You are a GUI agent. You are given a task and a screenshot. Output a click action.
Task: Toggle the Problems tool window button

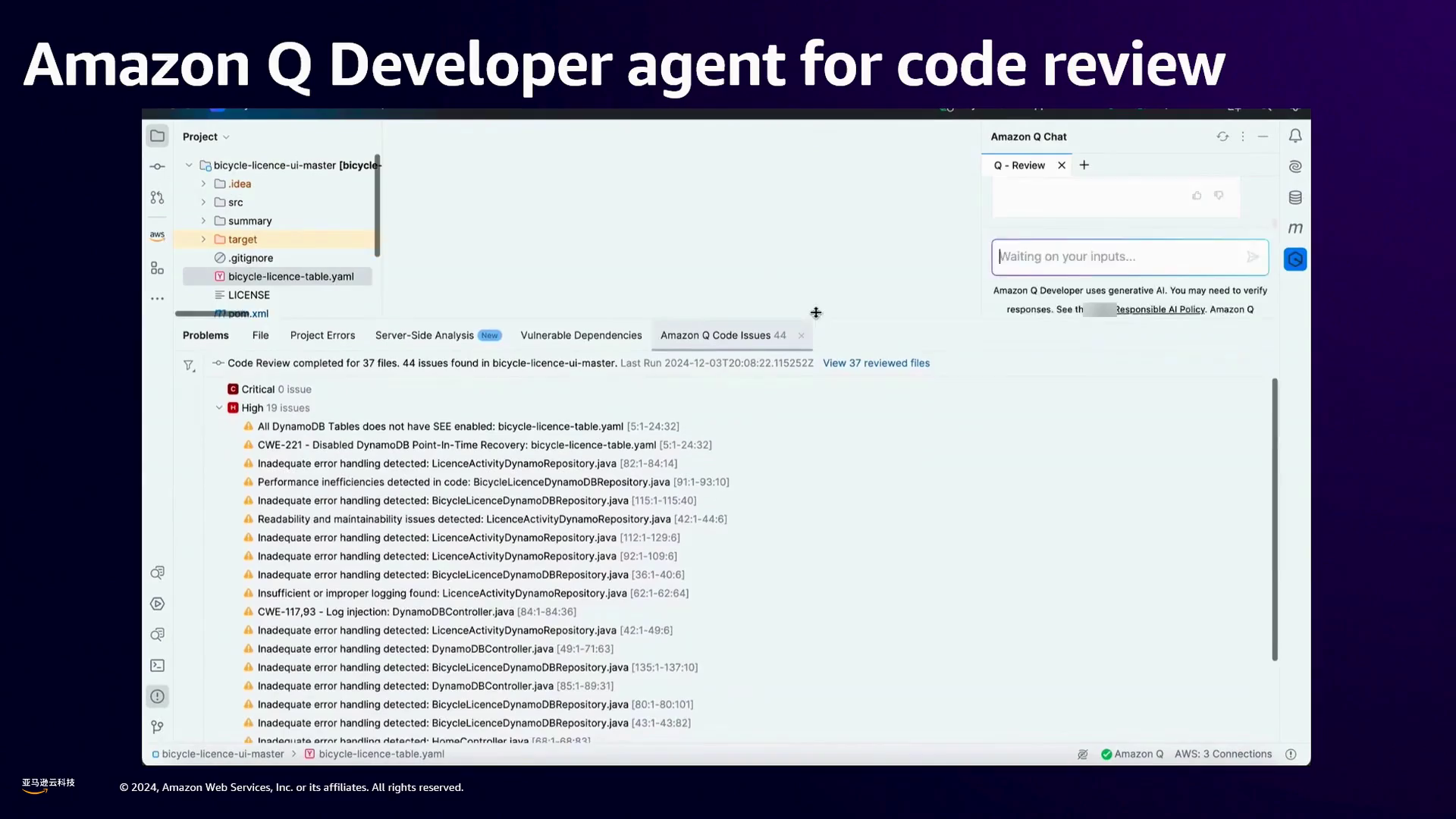157,697
